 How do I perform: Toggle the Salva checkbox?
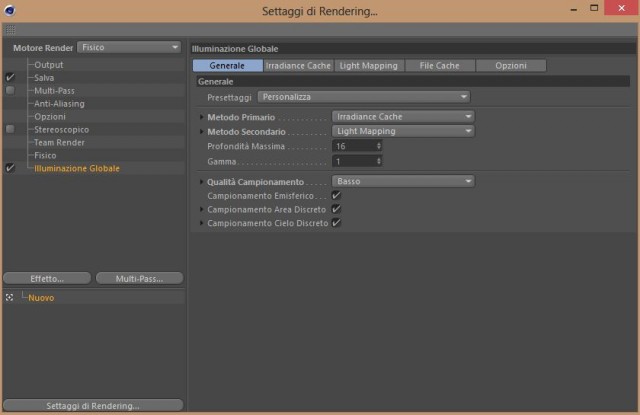point(10,77)
